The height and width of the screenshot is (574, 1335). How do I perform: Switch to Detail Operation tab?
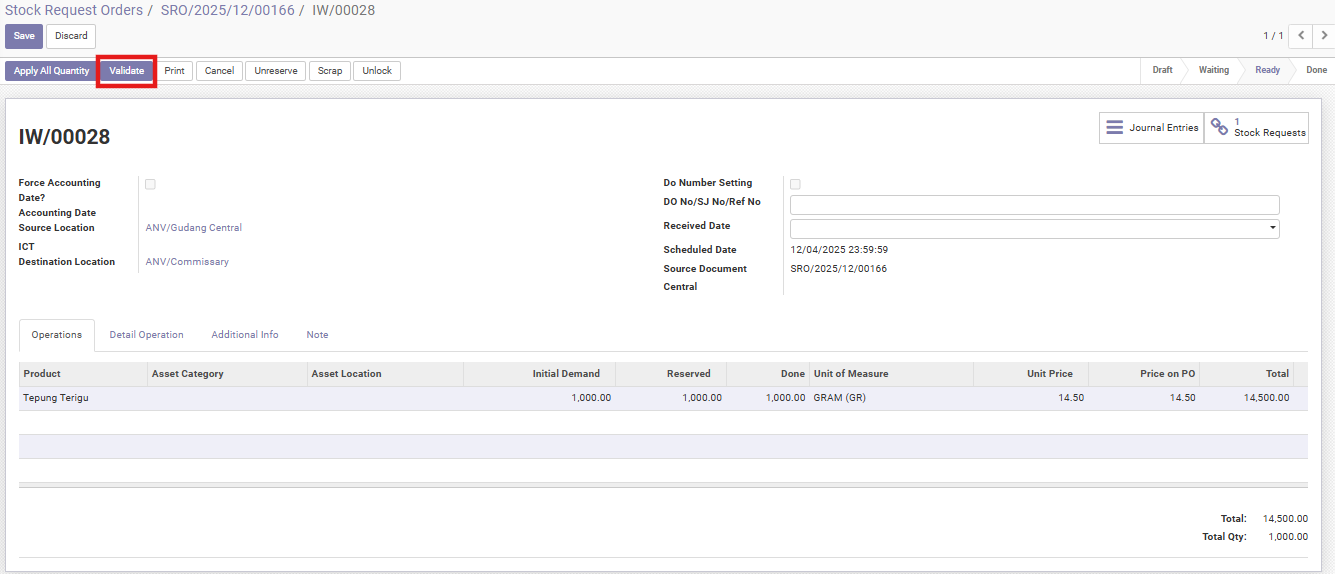(x=146, y=335)
